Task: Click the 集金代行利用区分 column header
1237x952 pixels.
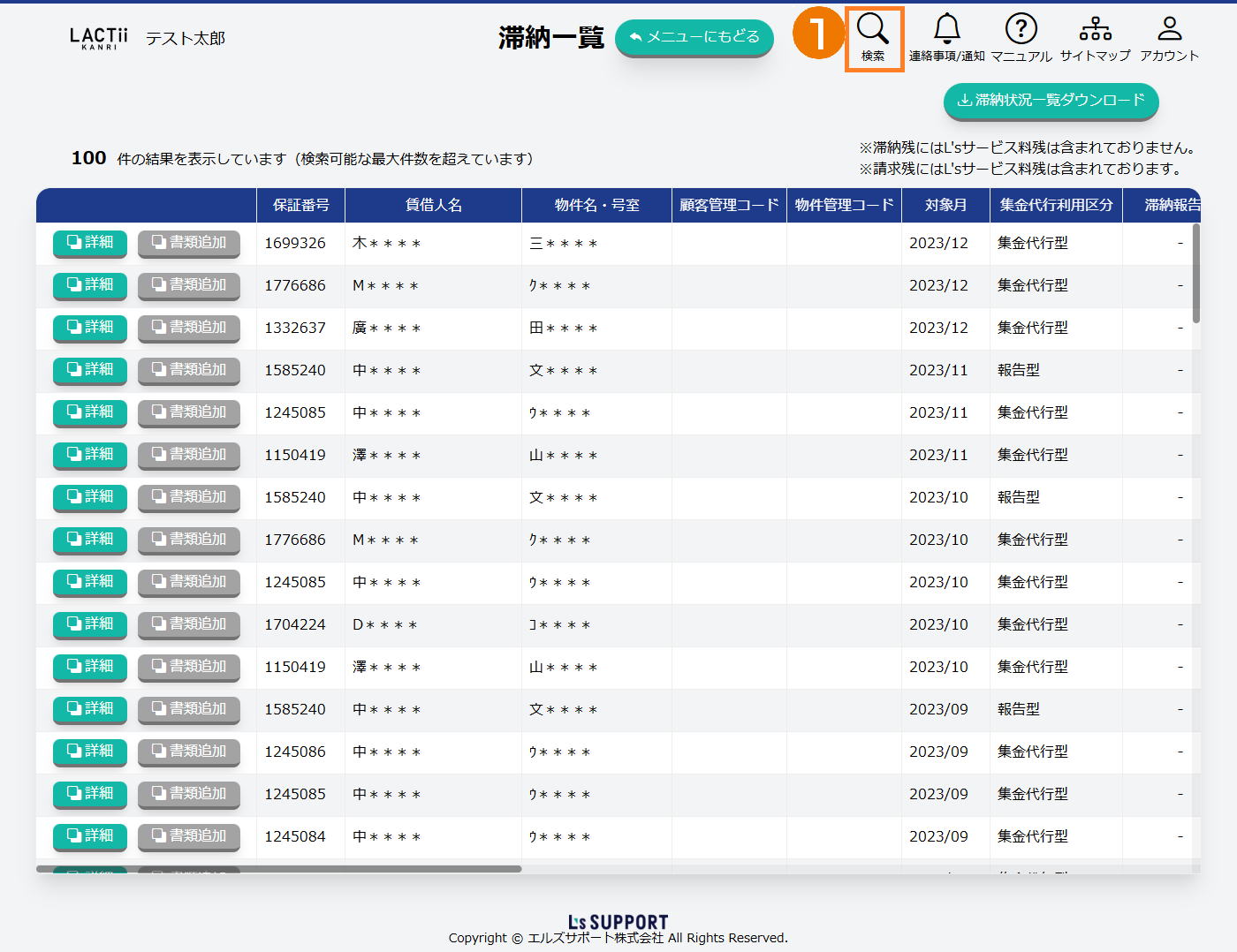Action: pos(1056,205)
